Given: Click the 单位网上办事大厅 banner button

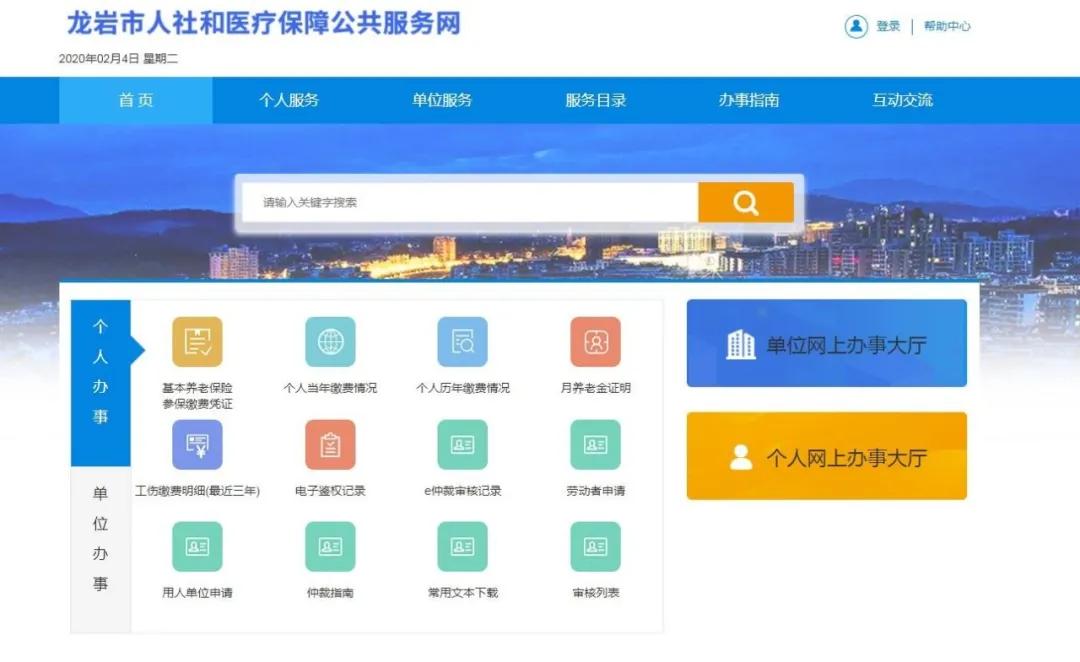Looking at the screenshot, I should coord(826,344).
